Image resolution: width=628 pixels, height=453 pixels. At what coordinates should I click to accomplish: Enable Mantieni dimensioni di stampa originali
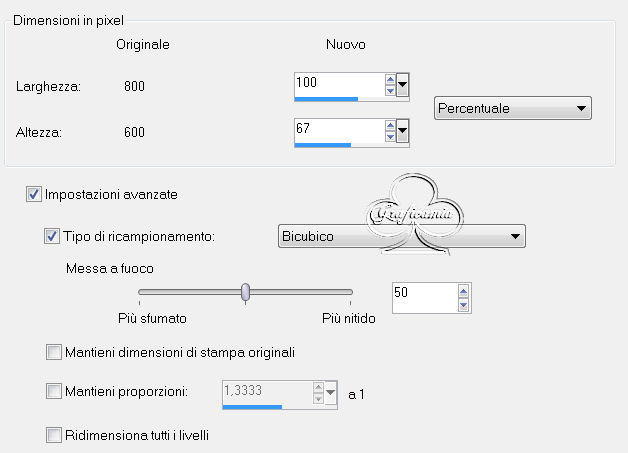tap(54, 352)
